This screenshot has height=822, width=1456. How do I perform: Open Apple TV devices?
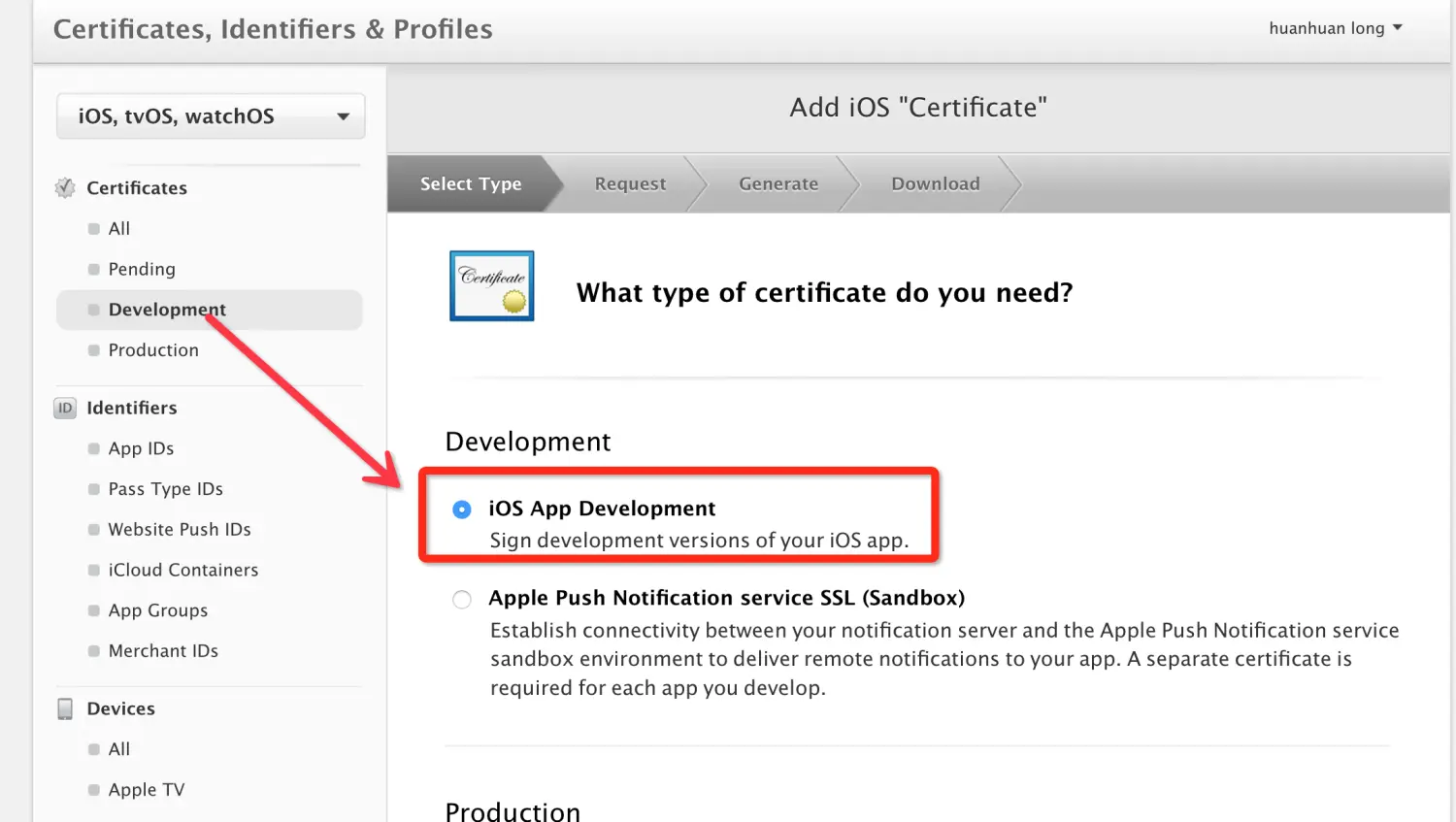click(x=147, y=790)
